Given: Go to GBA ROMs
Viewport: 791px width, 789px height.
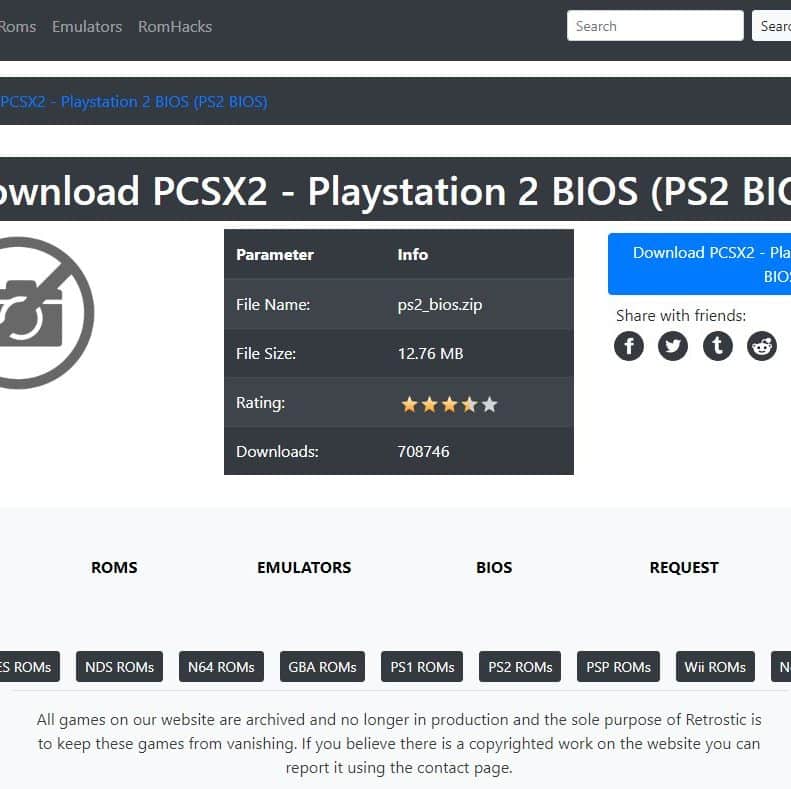Looking at the screenshot, I should [x=322, y=666].
